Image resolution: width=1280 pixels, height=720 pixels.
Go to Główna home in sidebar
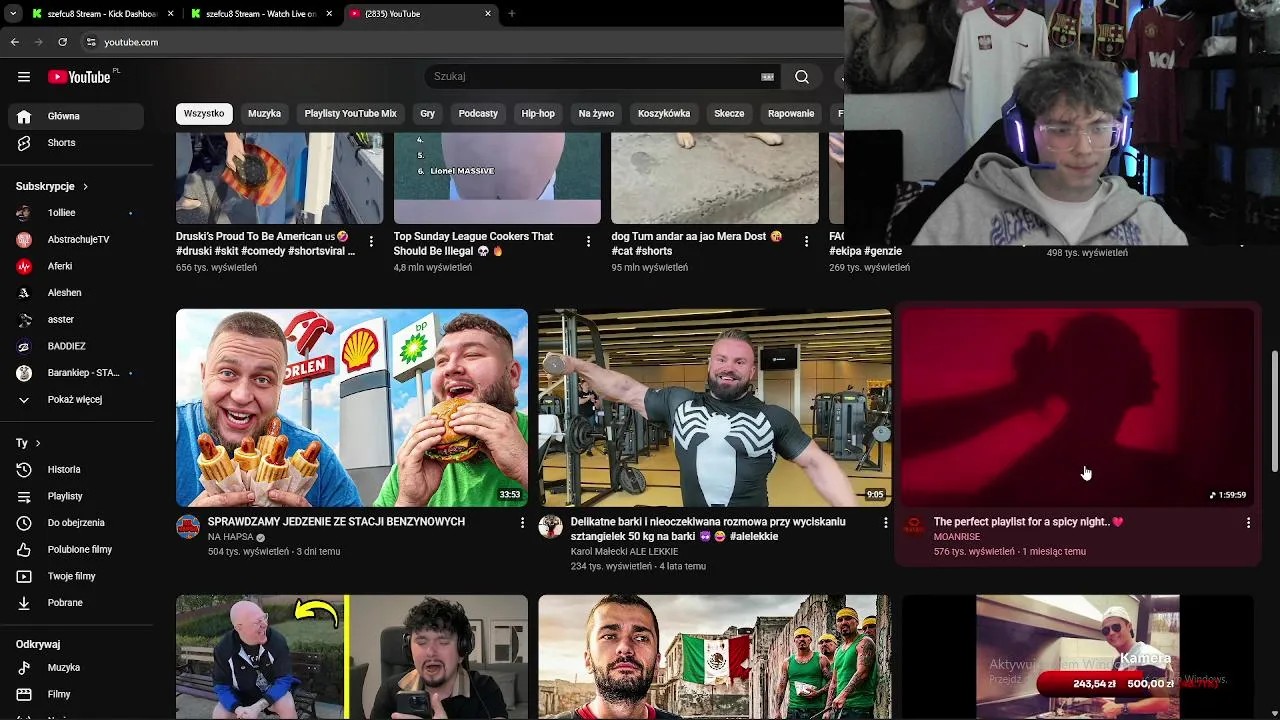click(x=76, y=116)
